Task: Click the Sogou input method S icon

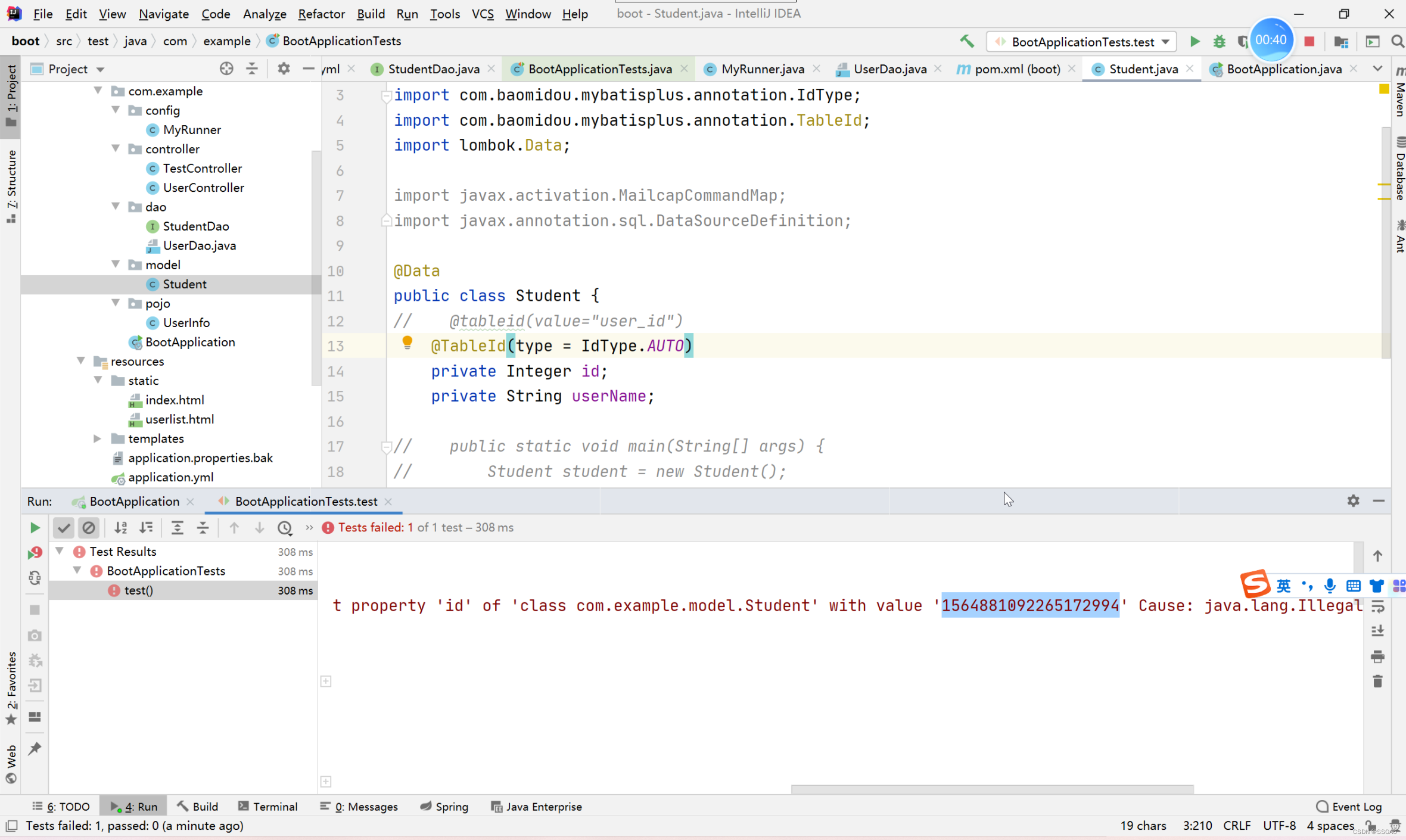Action: [1255, 583]
